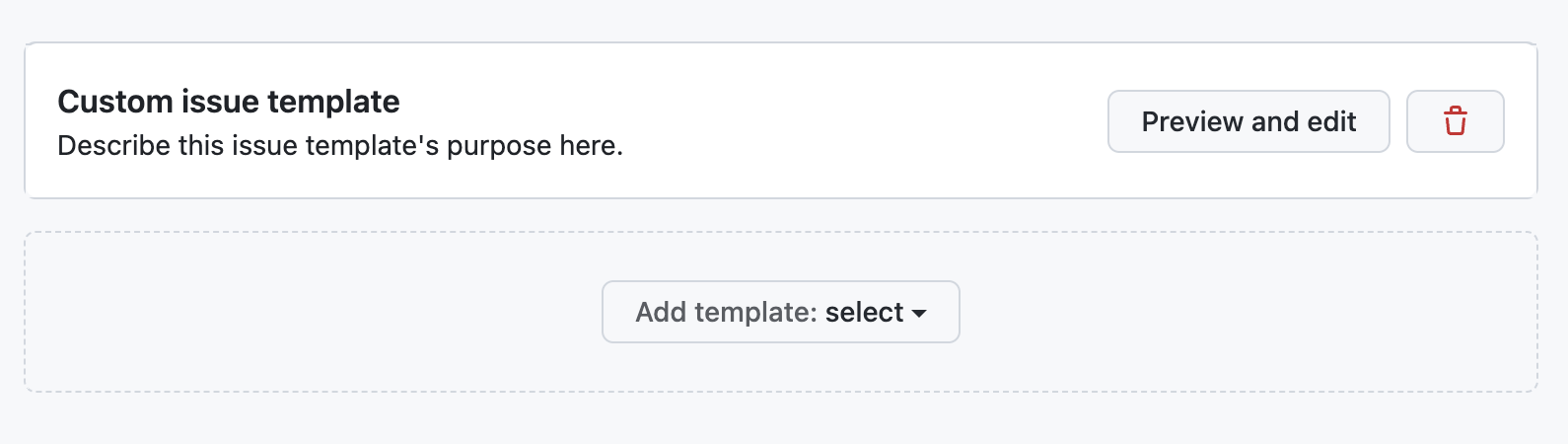Open the Add template dropdown
The width and height of the screenshot is (1568, 444).
(780, 312)
